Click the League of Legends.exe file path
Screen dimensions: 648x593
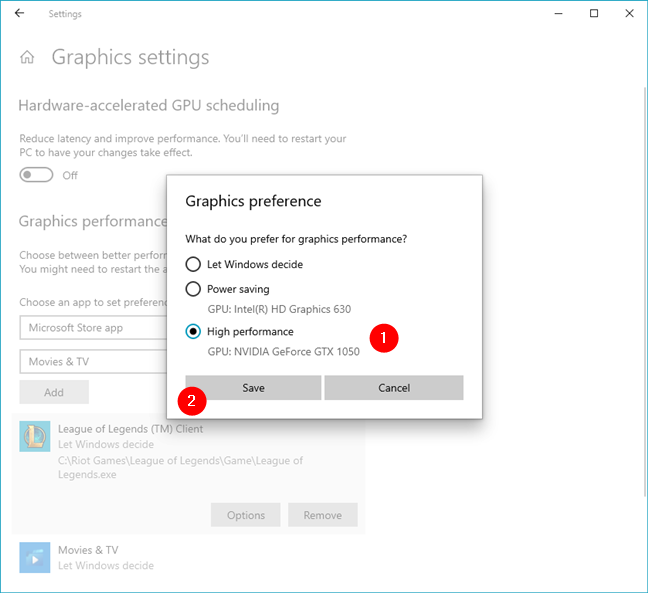[180, 467]
